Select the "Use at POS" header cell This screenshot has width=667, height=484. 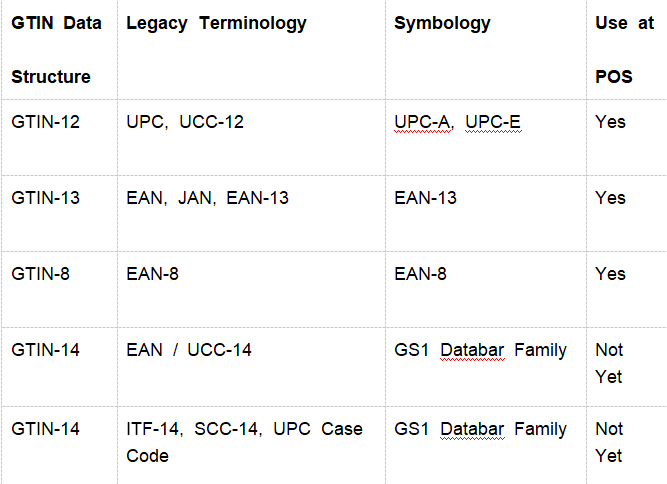pos(610,50)
